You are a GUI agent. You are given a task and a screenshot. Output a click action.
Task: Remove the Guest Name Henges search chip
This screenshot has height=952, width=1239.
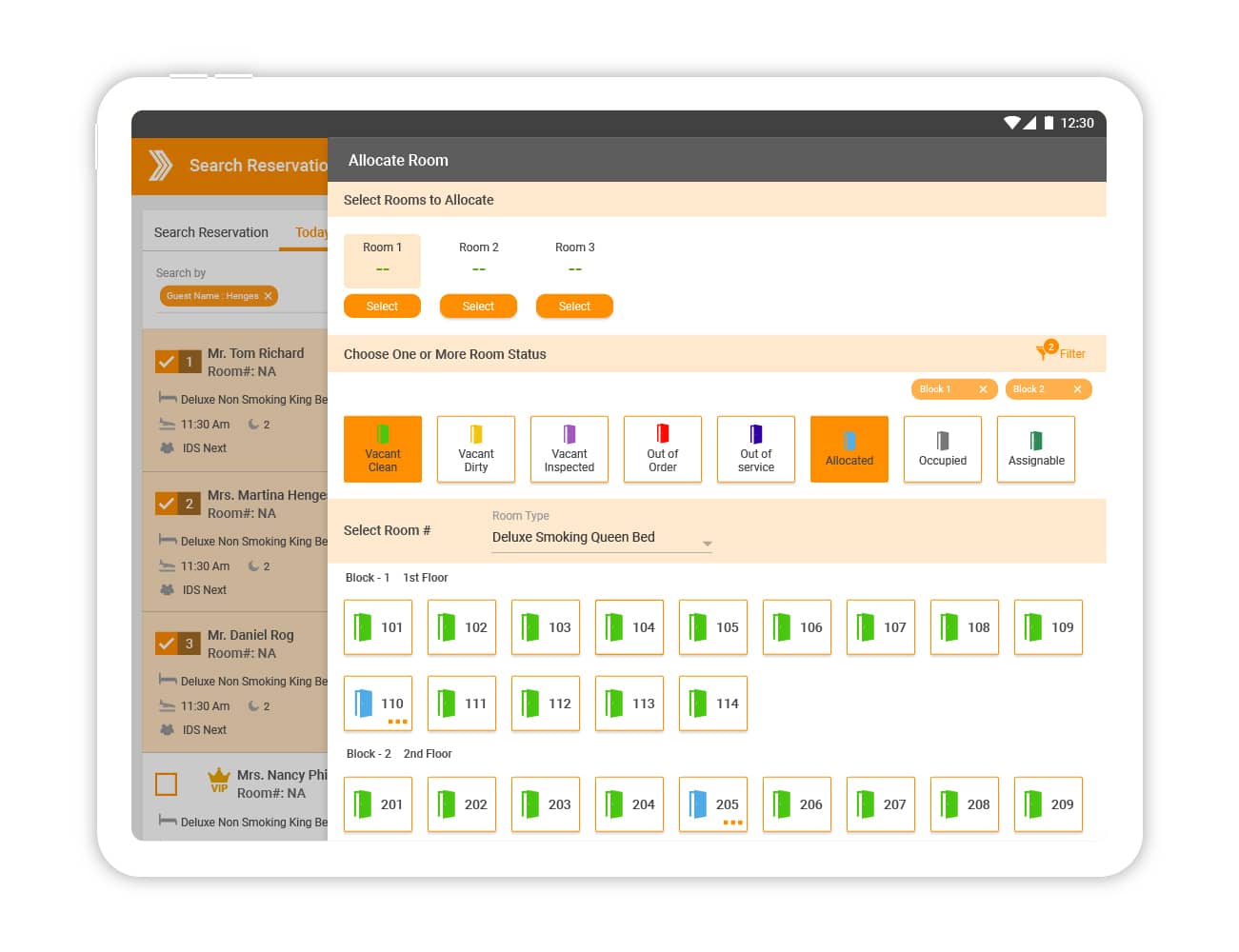click(268, 296)
